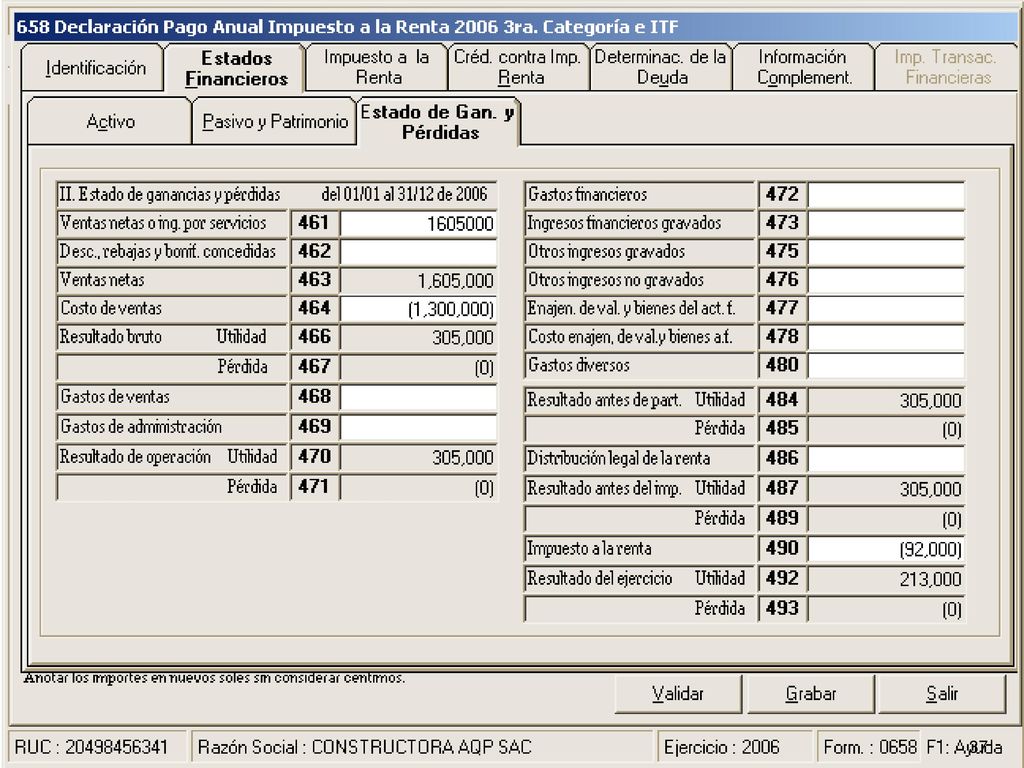Edit field 490 Impuesto a la renta

tap(886, 549)
